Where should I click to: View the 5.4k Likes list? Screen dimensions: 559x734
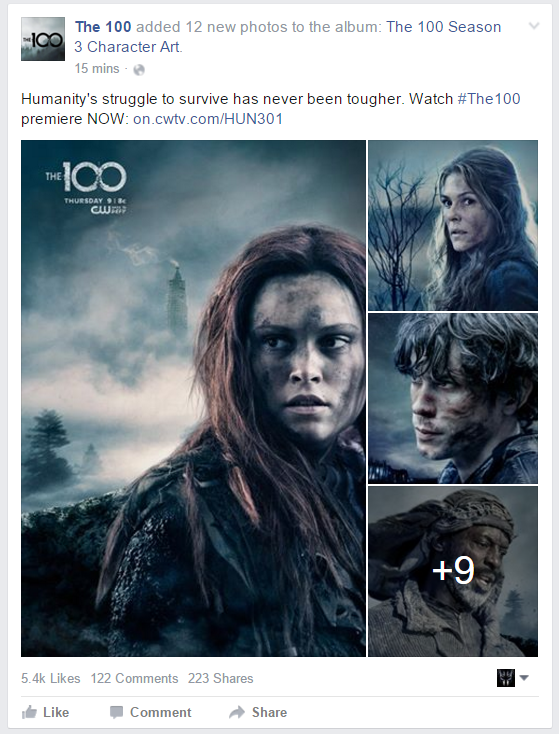click(x=51, y=678)
